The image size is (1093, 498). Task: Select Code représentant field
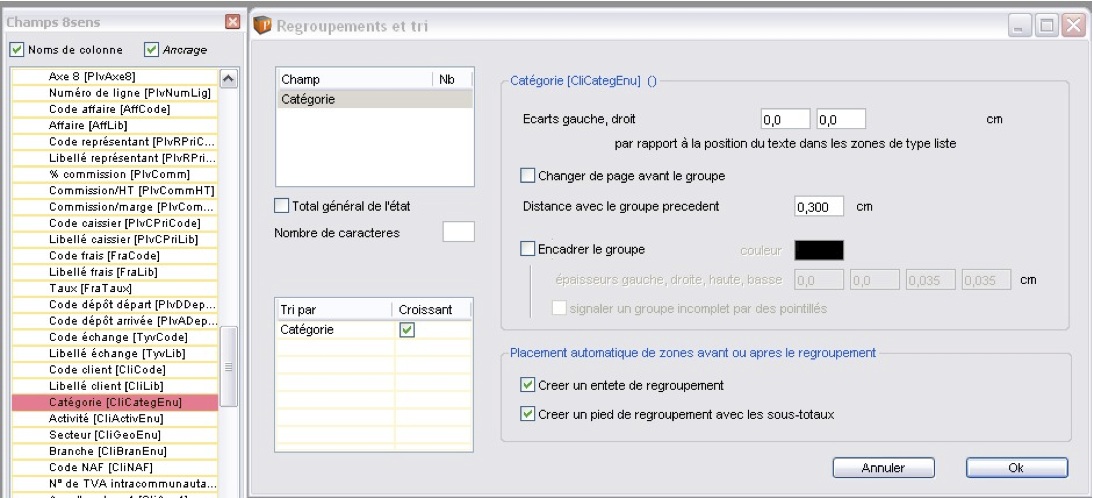pyautogui.click(x=115, y=142)
